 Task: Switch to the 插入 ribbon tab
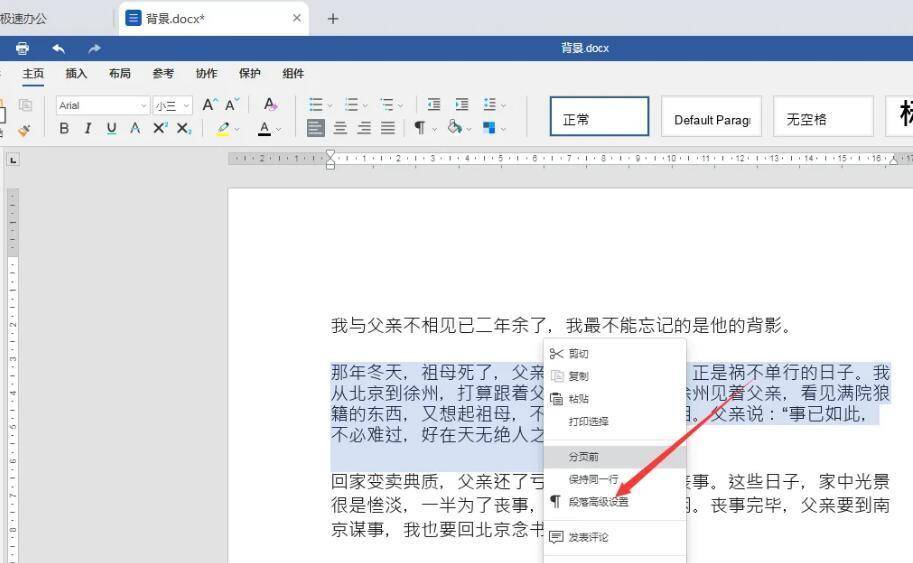[x=76, y=73]
